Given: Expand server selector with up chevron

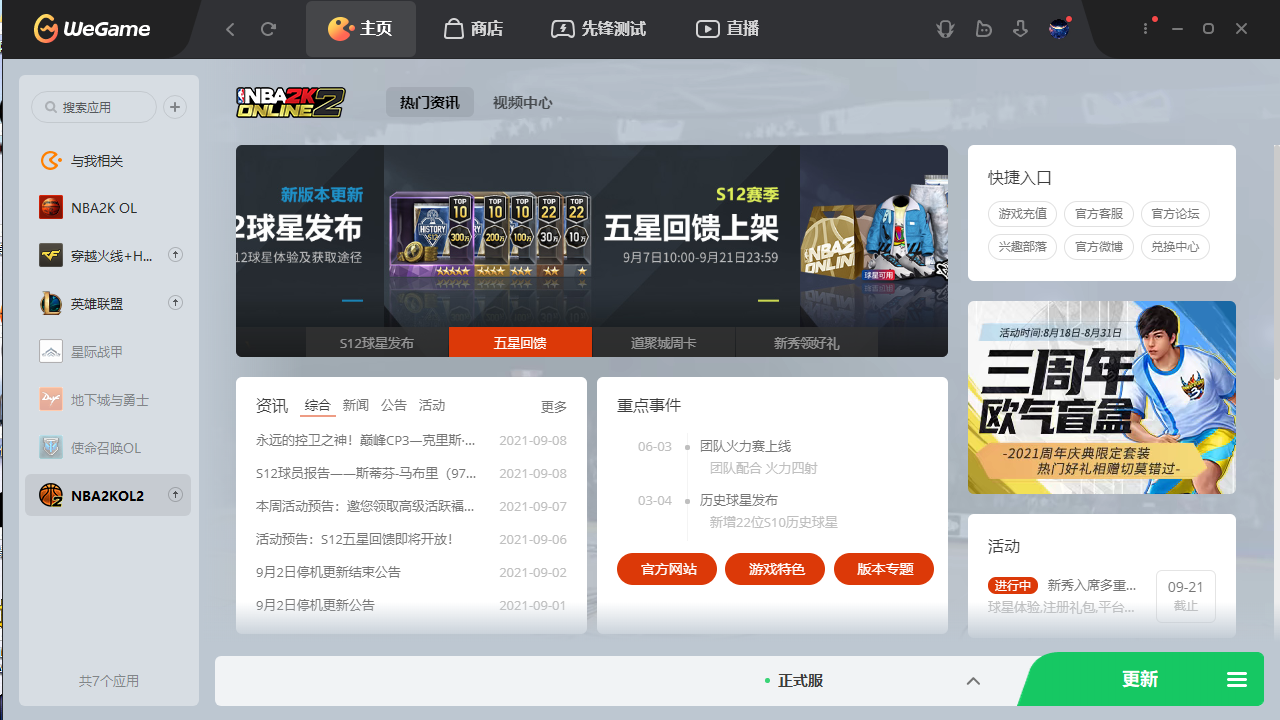Looking at the screenshot, I should [x=973, y=681].
